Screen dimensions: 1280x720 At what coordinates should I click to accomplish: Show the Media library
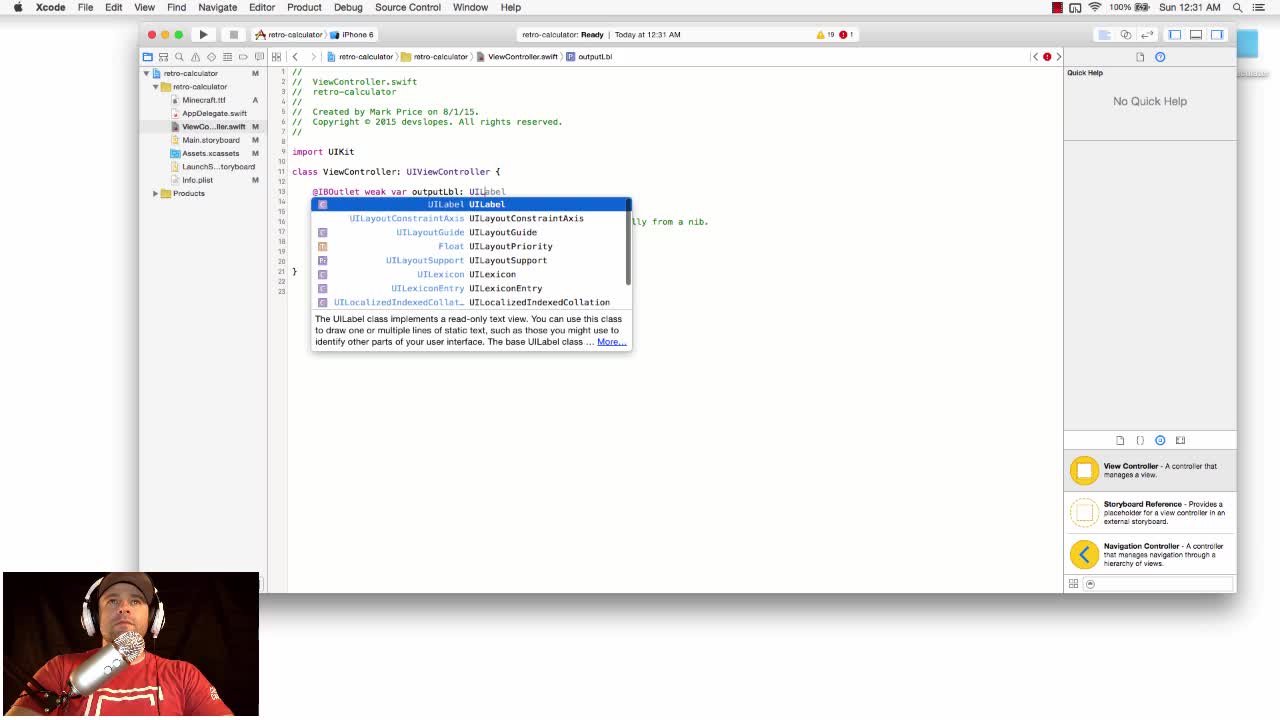click(1180, 440)
